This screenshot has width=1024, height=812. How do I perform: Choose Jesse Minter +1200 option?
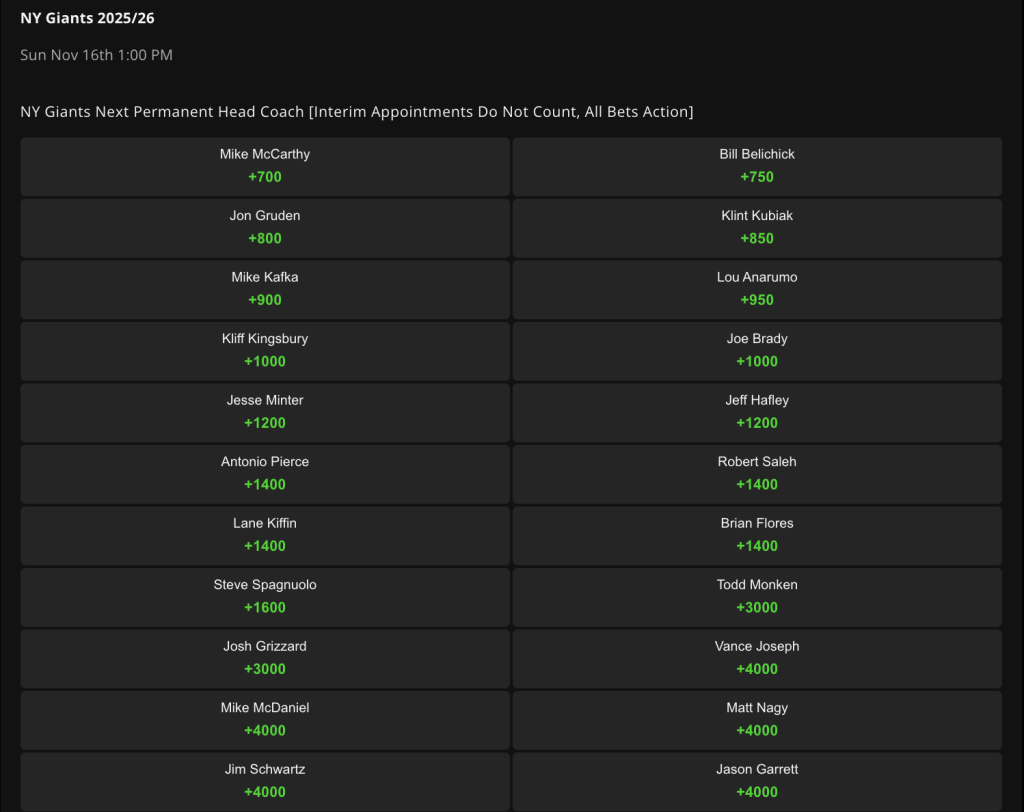point(264,412)
